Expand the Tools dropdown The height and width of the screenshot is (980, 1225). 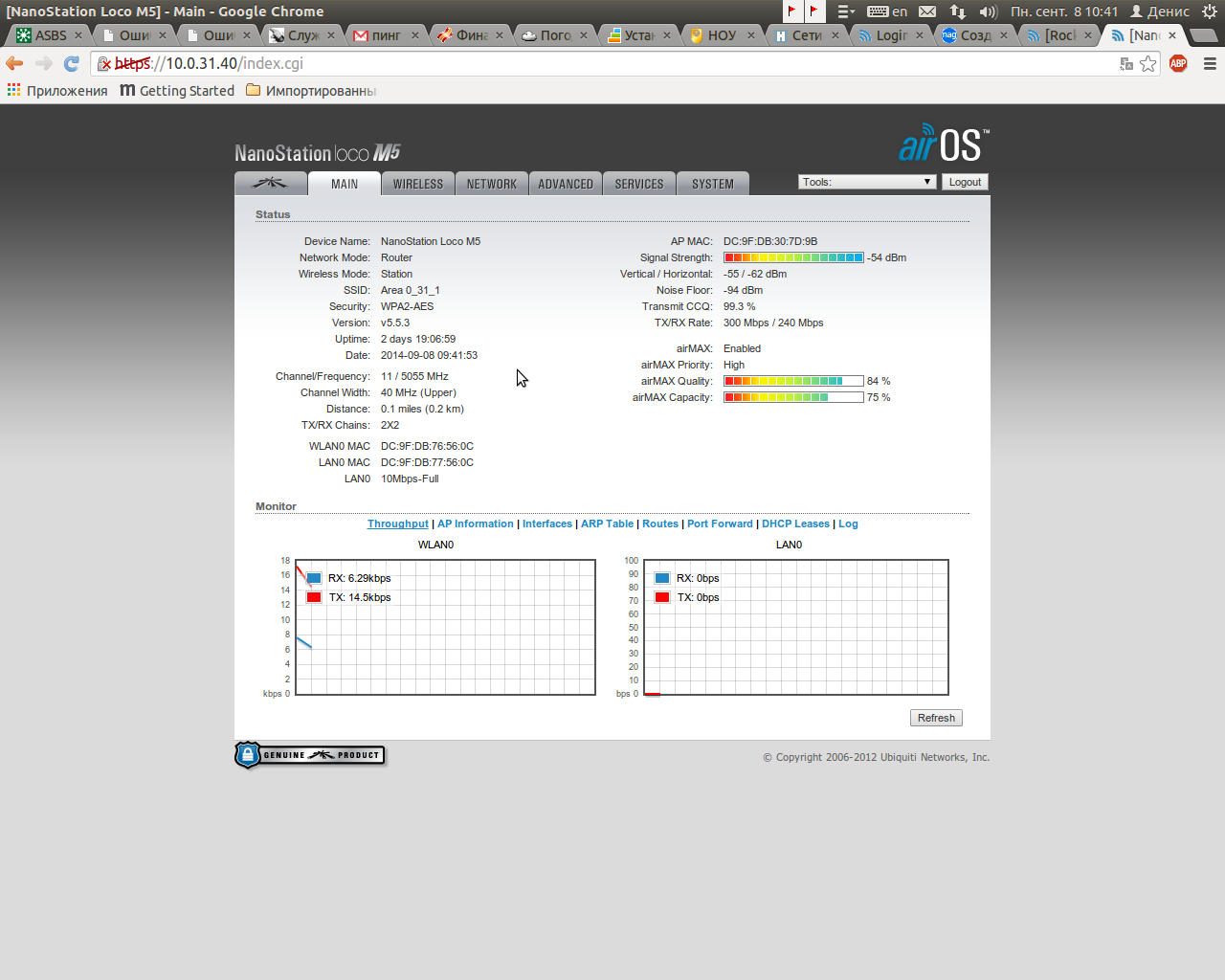[x=867, y=182]
